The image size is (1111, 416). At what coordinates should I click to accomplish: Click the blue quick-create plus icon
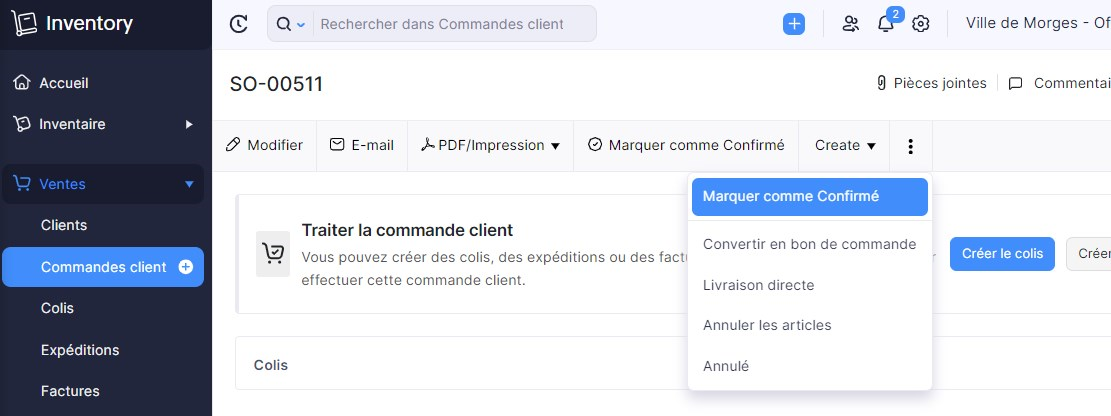[x=794, y=24]
